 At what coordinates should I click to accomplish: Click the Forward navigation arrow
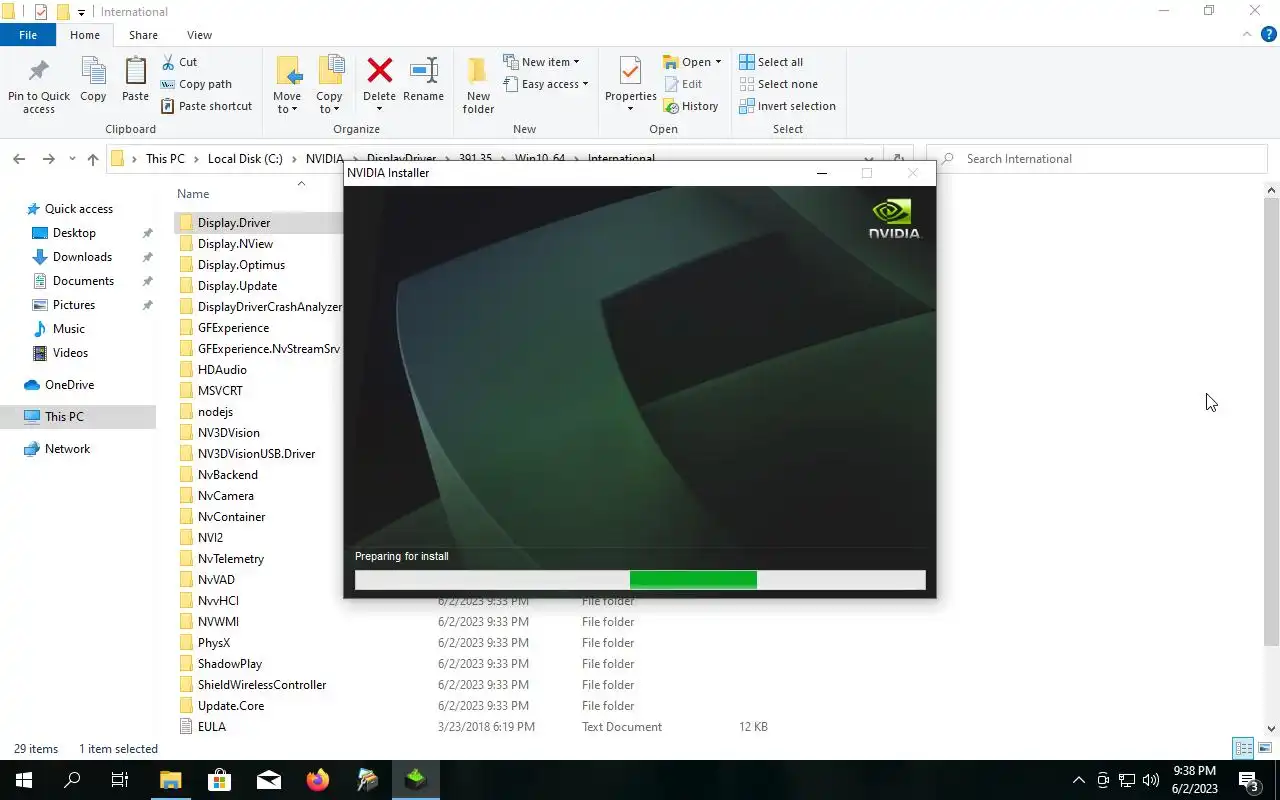coord(48,159)
